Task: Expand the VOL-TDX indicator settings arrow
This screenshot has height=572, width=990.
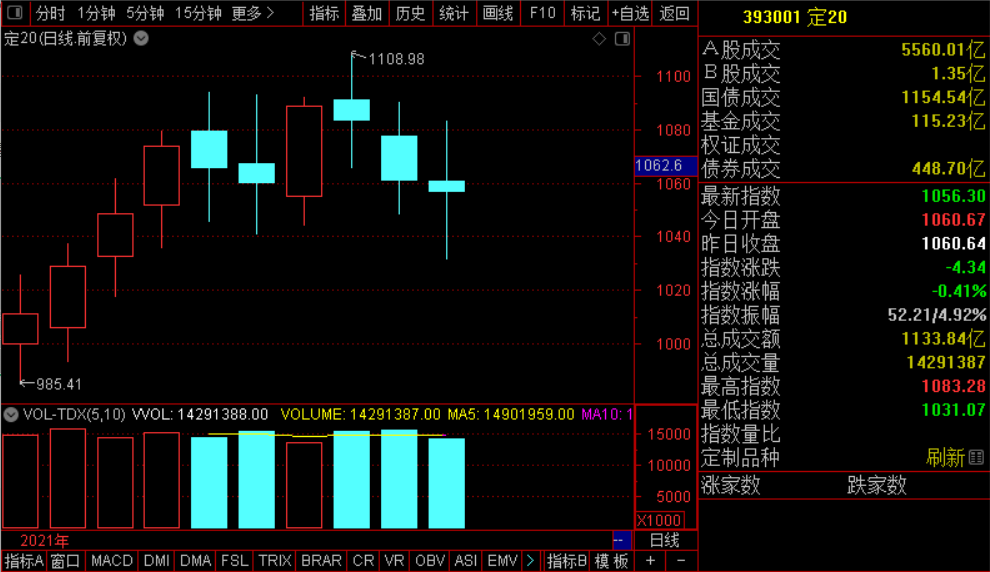Action: click(11, 414)
